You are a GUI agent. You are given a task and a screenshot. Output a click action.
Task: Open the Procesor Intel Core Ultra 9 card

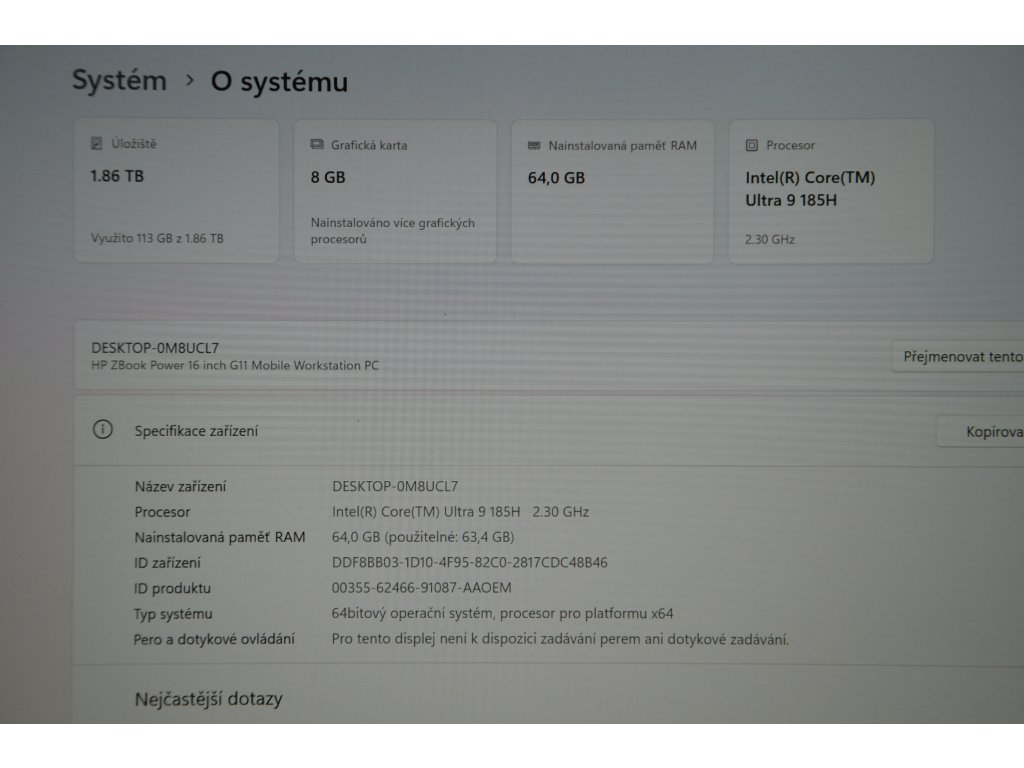tap(831, 191)
